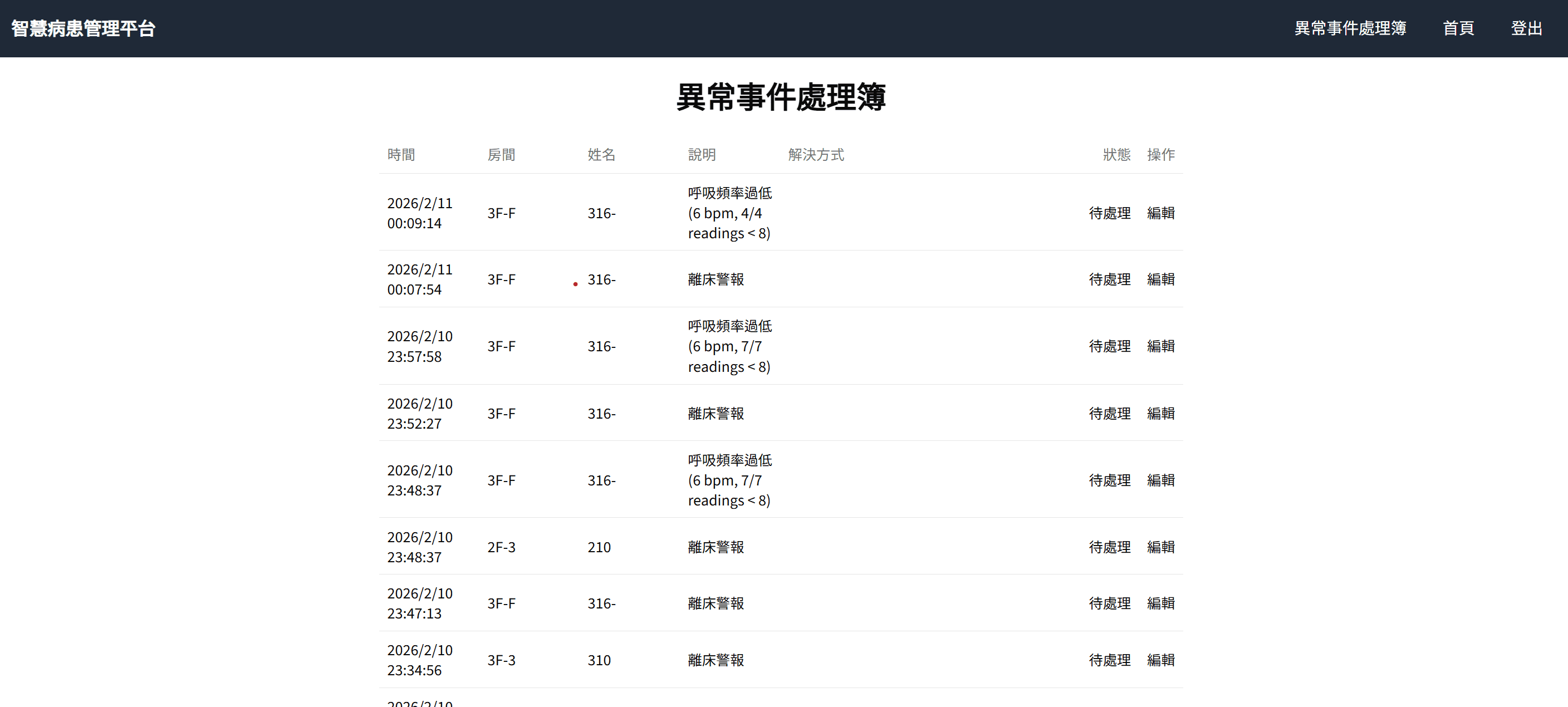Click the 異常事件處理簿 page heading

[x=781, y=97]
